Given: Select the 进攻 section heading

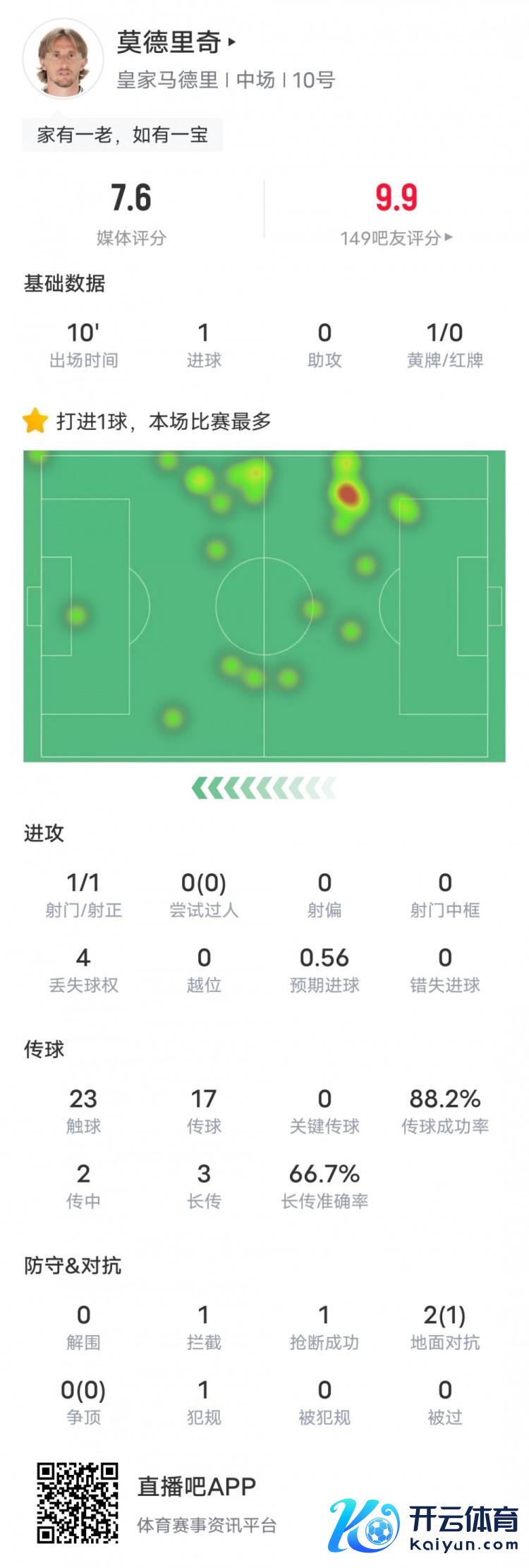Looking at the screenshot, I should [x=44, y=833].
